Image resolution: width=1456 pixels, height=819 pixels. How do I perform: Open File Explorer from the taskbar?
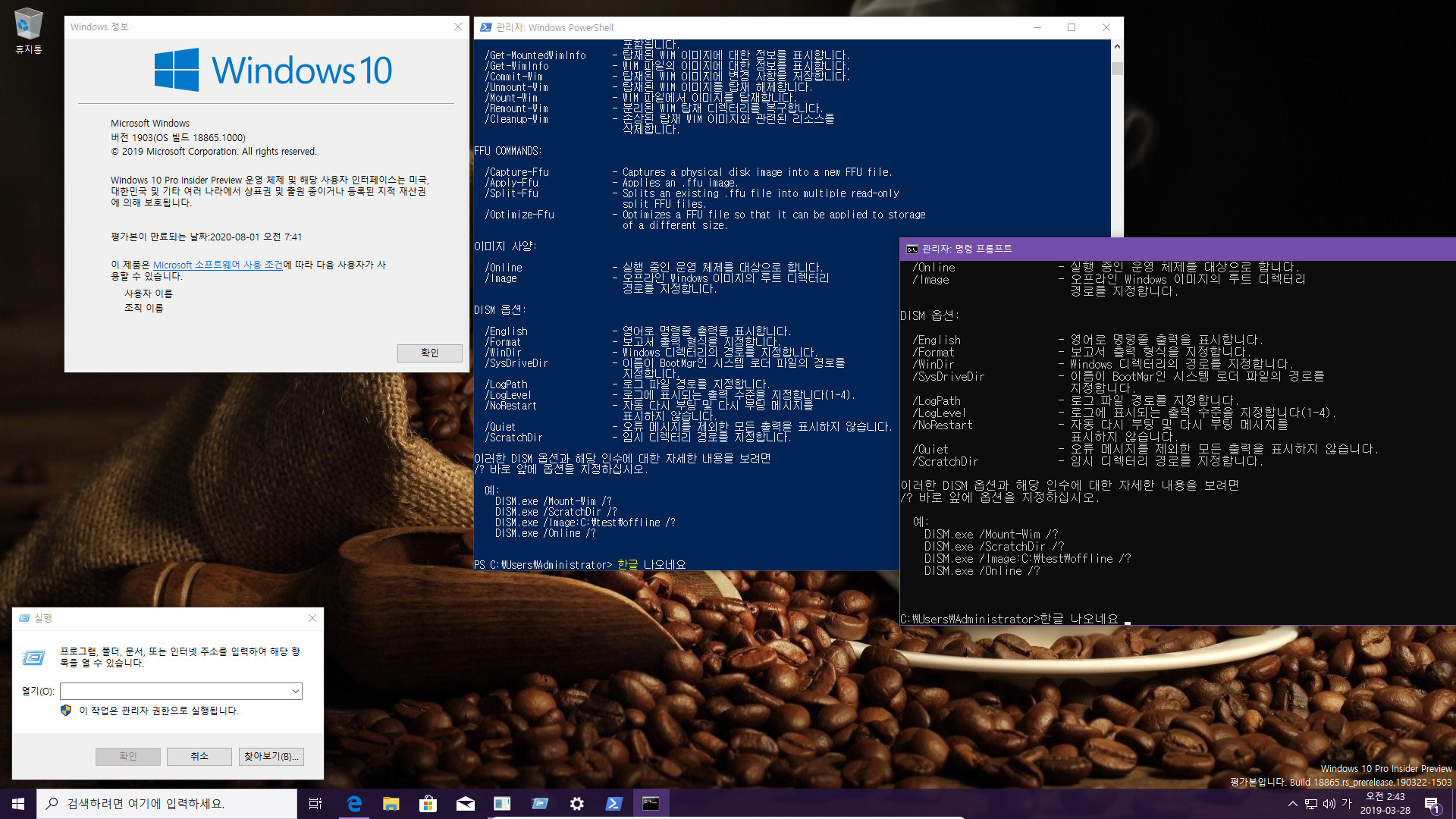pyautogui.click(x=391, y=804)
